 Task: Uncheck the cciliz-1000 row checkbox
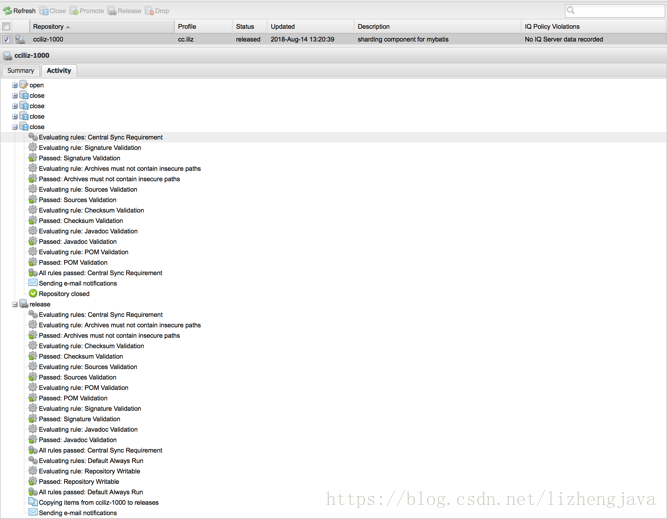point(6,39)
